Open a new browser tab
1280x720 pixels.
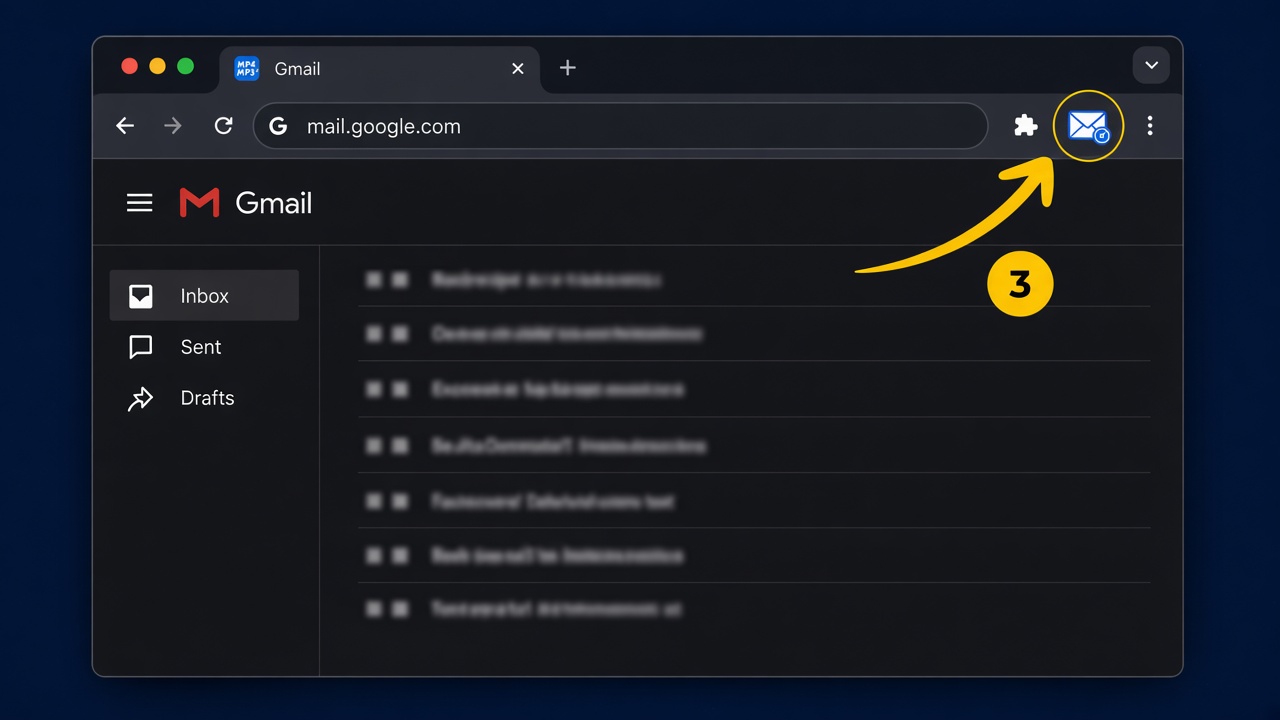567,68
